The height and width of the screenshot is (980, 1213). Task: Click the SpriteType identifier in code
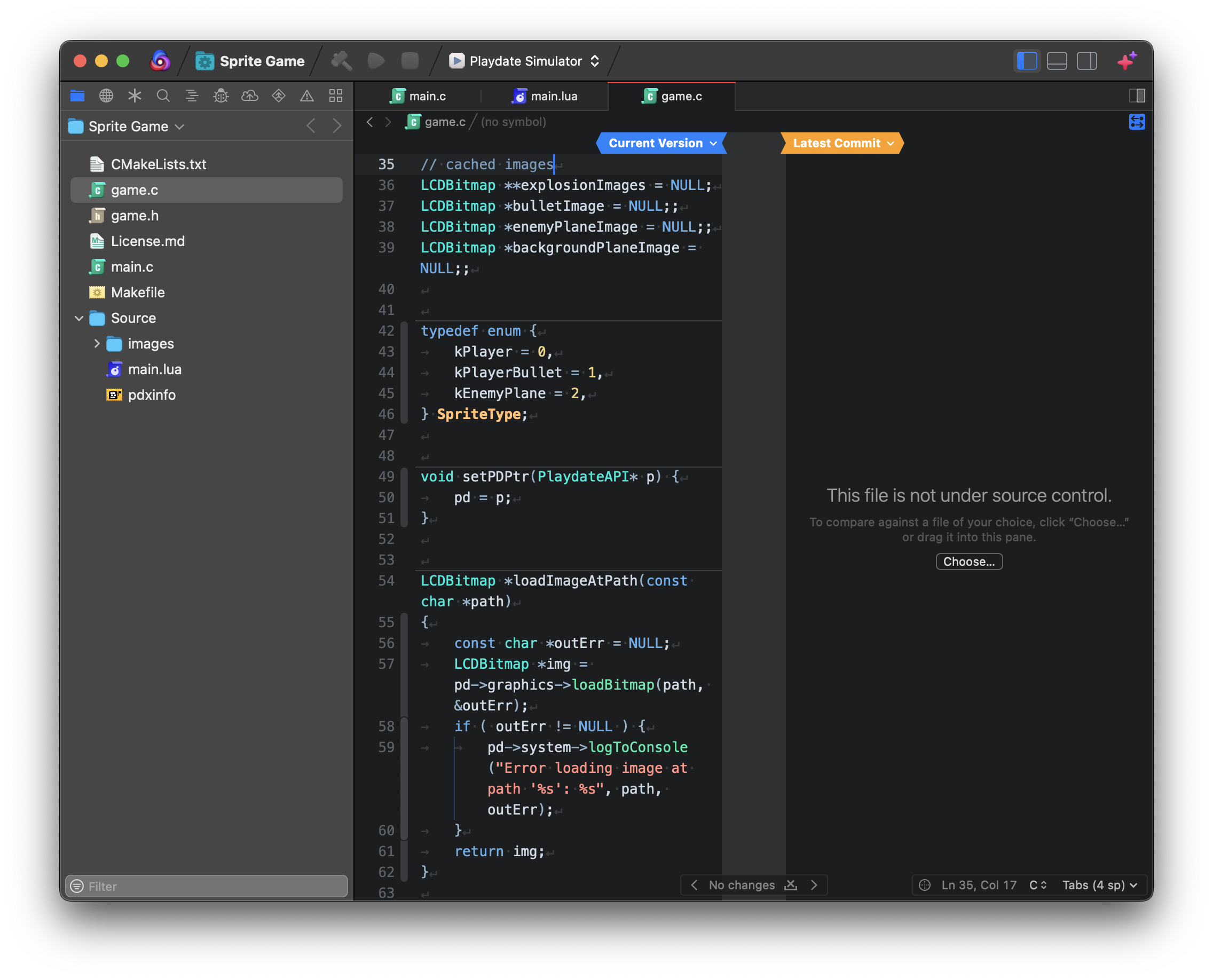point(479,414)
